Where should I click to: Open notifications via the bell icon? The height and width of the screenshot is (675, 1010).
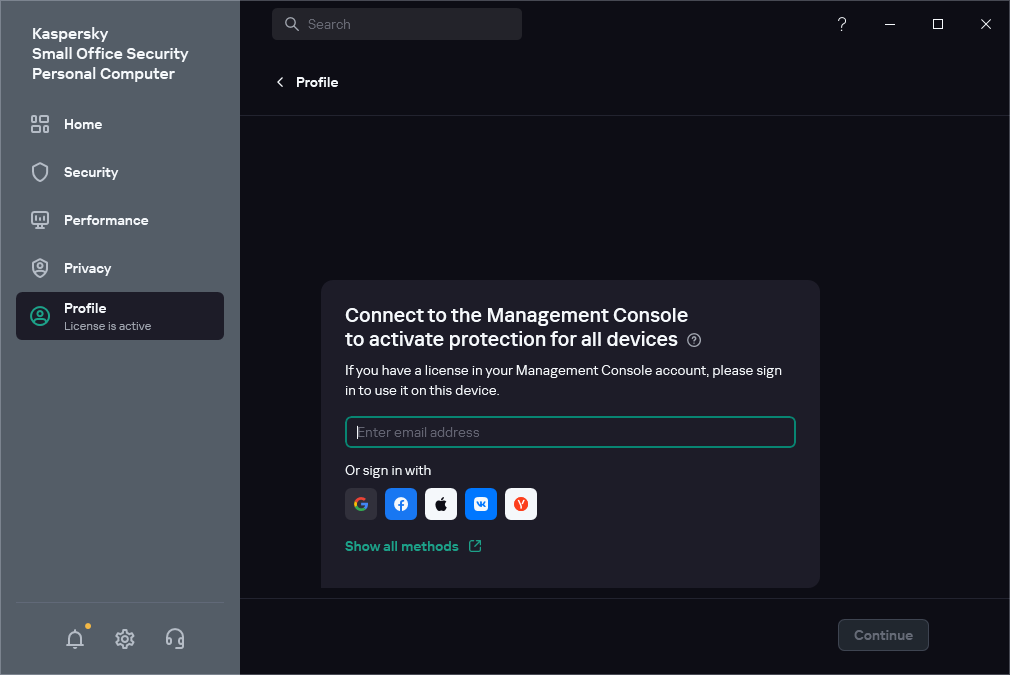coord(75,638)
